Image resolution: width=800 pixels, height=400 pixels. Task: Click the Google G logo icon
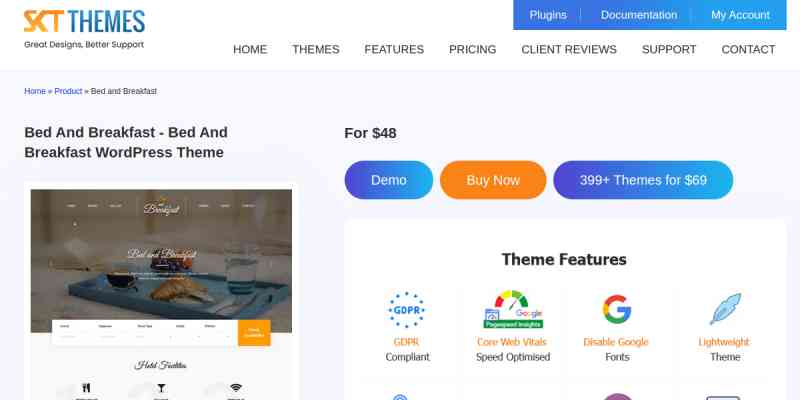point(616,309)
